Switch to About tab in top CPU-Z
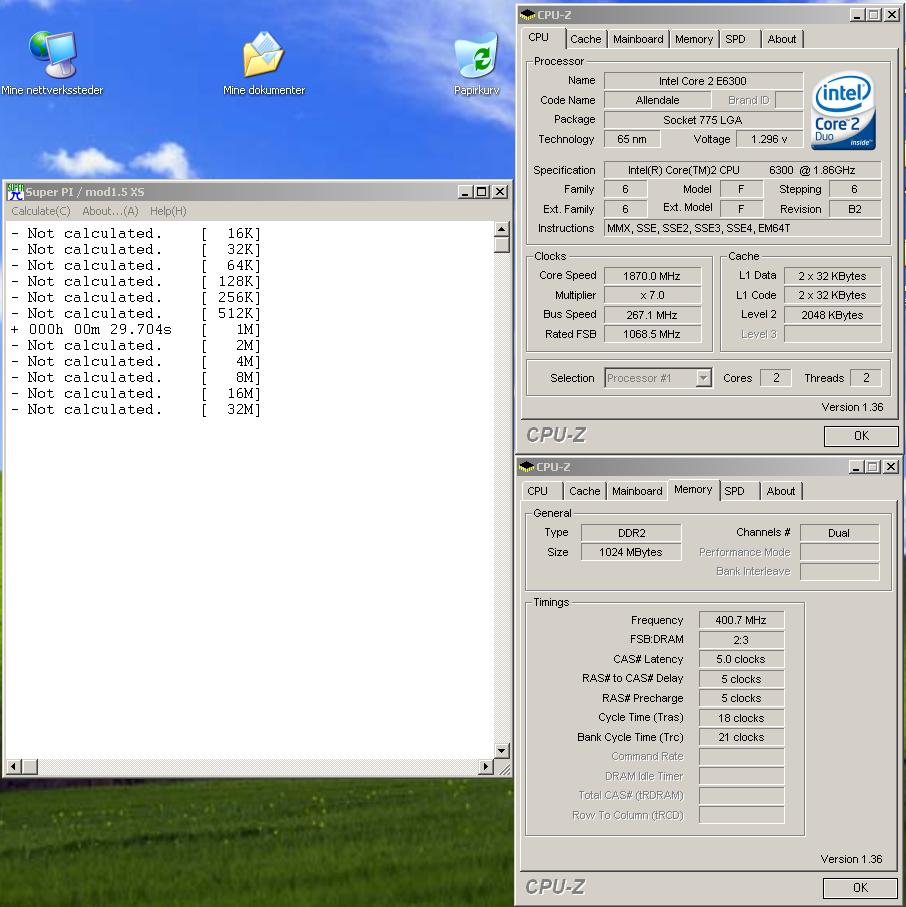The height and width of the screenshot is (907, 906). (782, 39)
